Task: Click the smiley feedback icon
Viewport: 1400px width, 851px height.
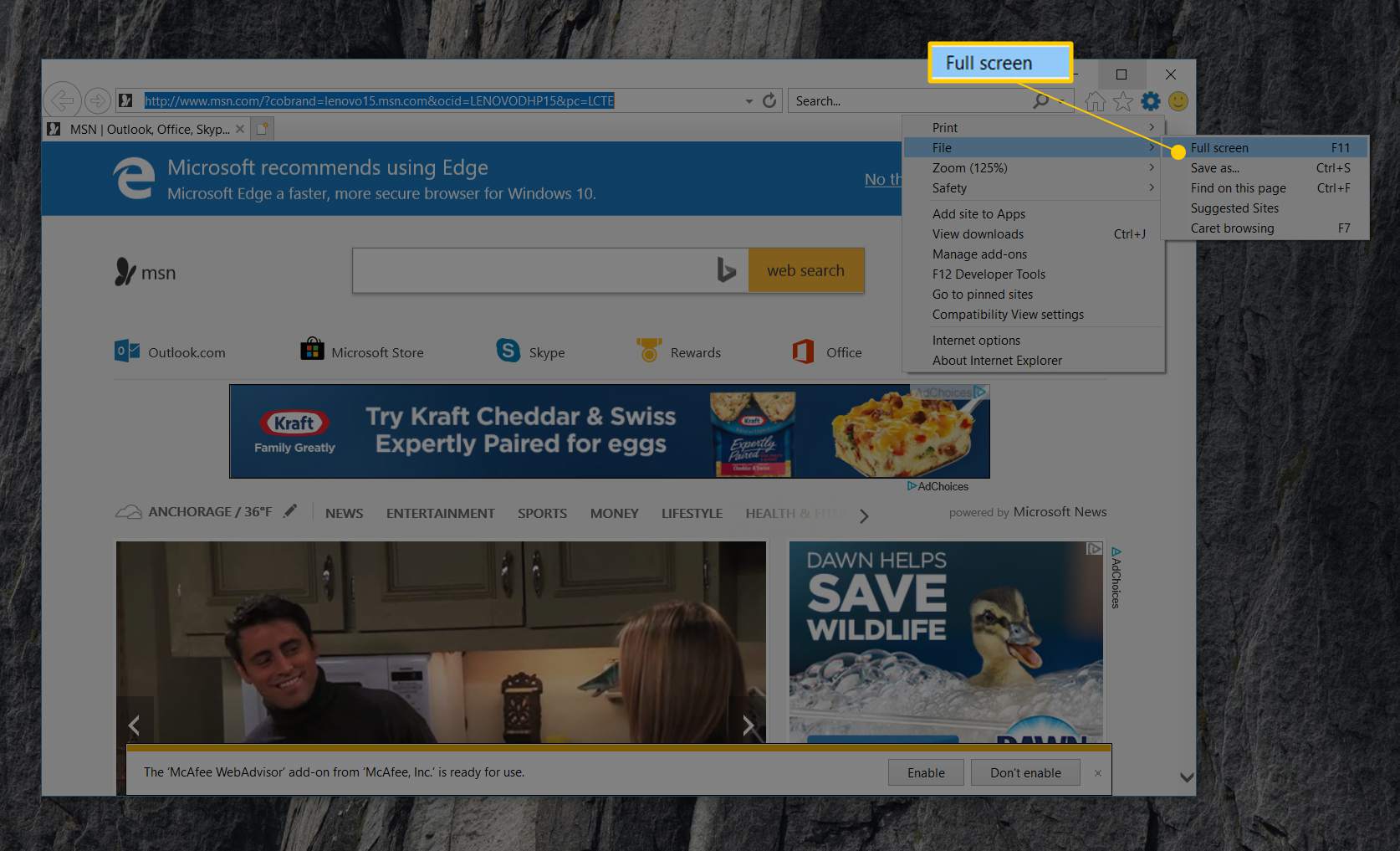Action: click(1178, 101)
